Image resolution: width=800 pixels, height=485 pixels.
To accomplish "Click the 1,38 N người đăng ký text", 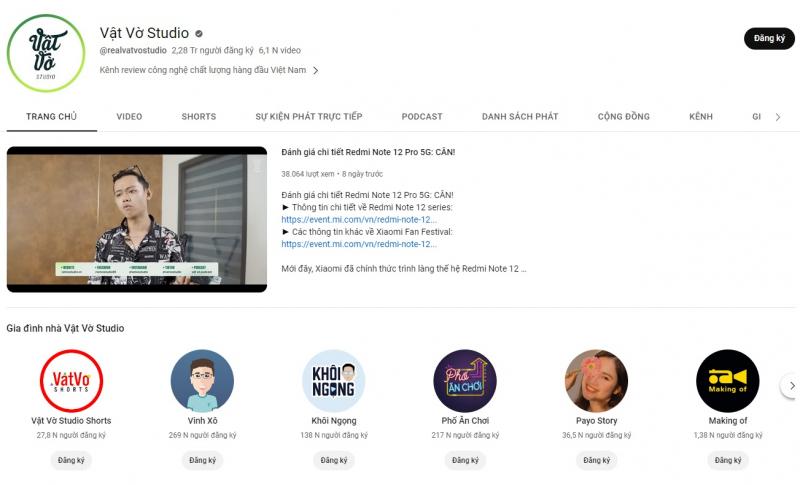I will 728,436.
